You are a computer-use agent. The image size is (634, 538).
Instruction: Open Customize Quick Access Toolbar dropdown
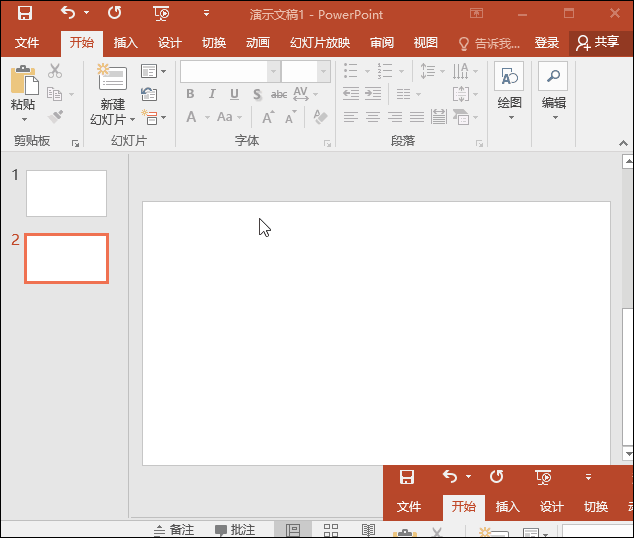[x=206, y=14]
